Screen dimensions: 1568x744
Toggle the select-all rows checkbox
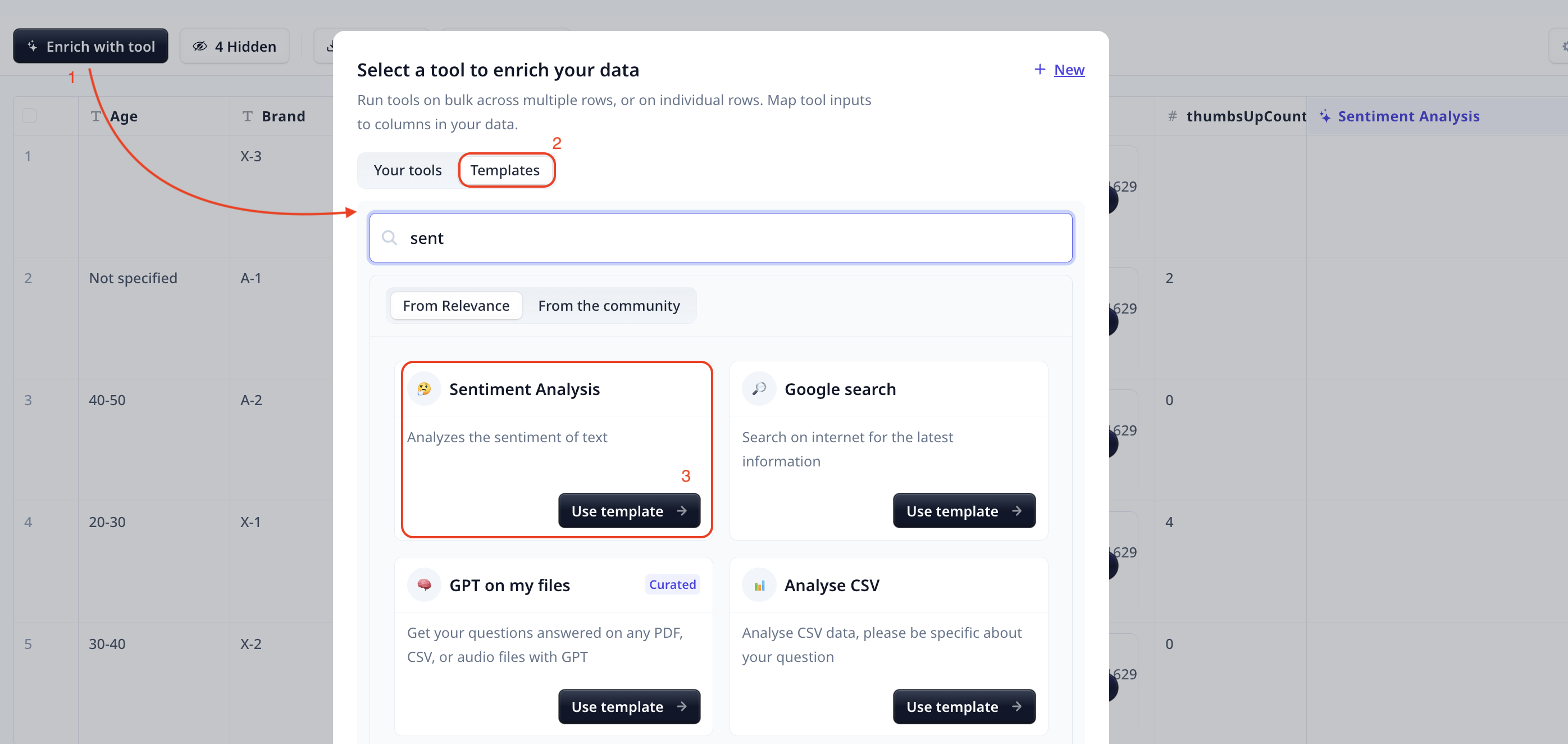point(29,116)
